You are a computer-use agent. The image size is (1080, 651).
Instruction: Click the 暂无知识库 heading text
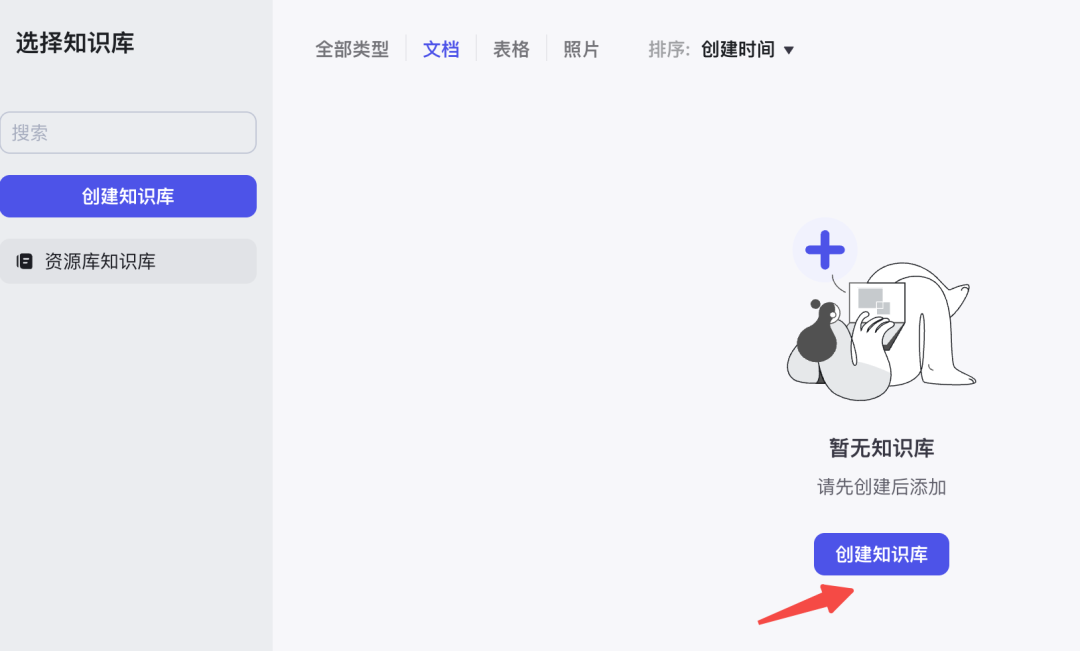(x=882, y=448)
